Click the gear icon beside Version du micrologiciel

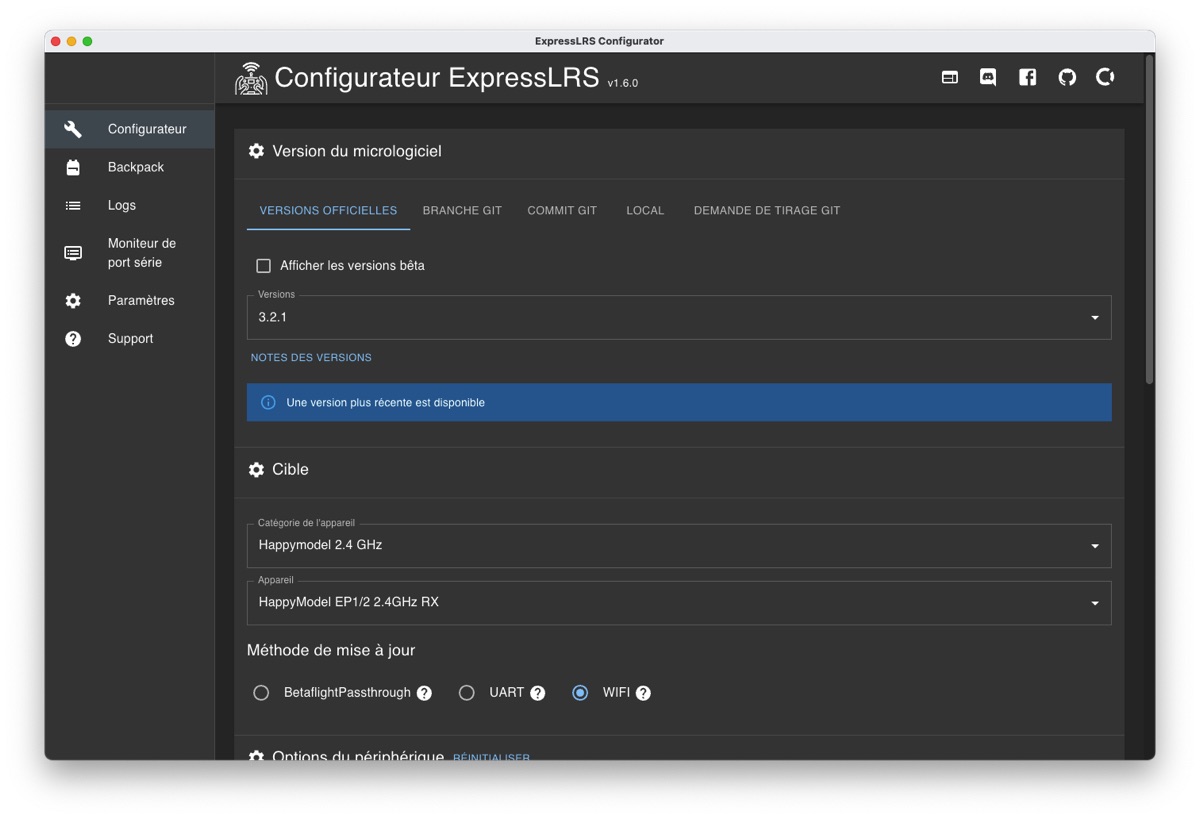(256, 151)
